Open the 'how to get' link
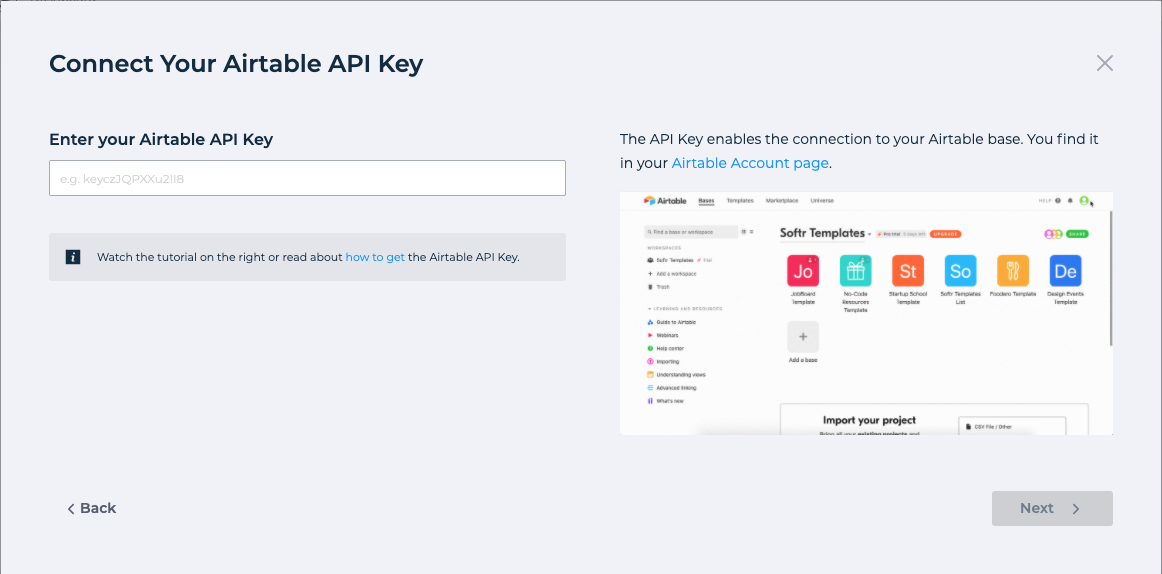This screenshot has height=574, width=1162. 375,257
